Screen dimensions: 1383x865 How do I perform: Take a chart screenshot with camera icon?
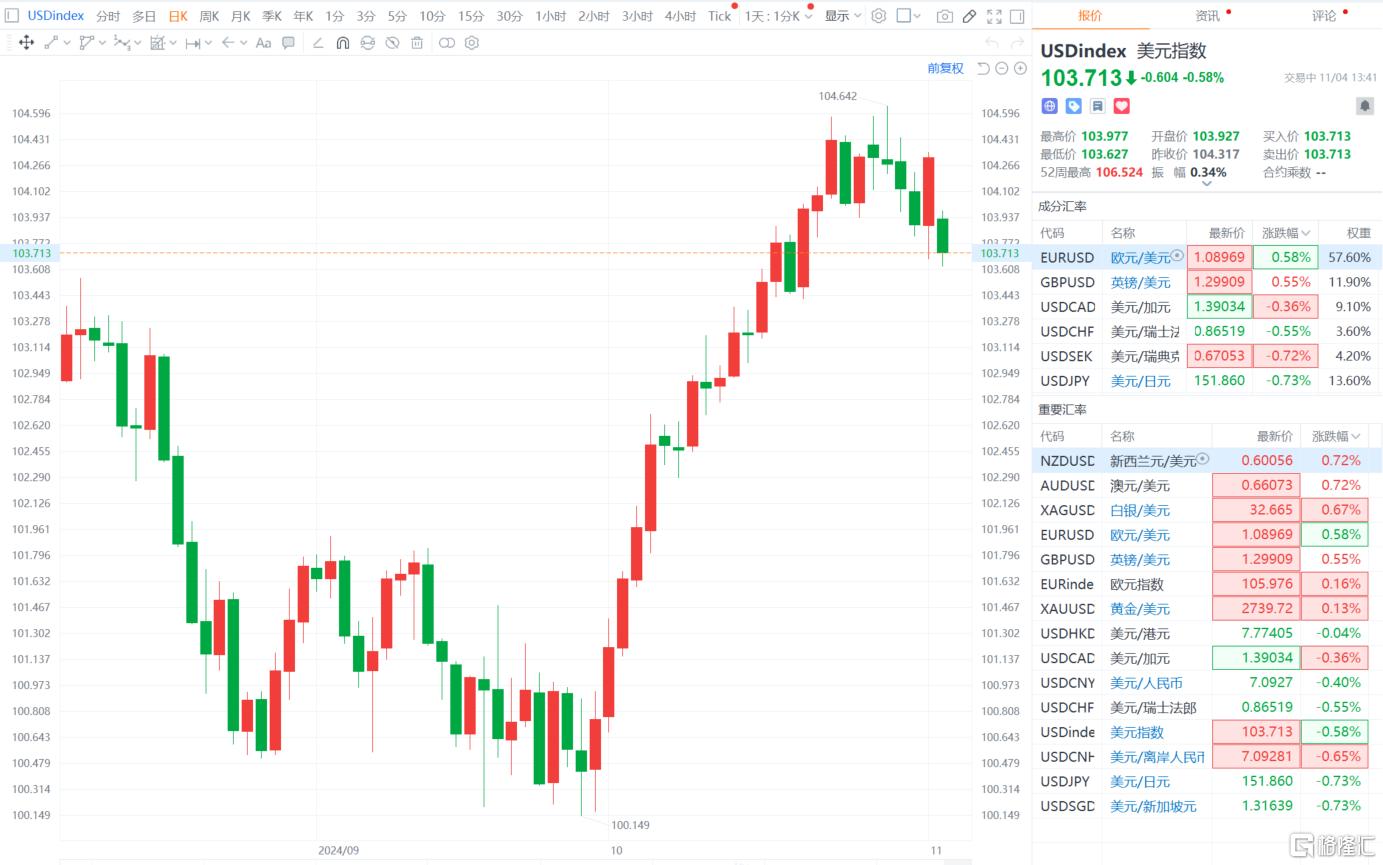(x=945, y=16)
